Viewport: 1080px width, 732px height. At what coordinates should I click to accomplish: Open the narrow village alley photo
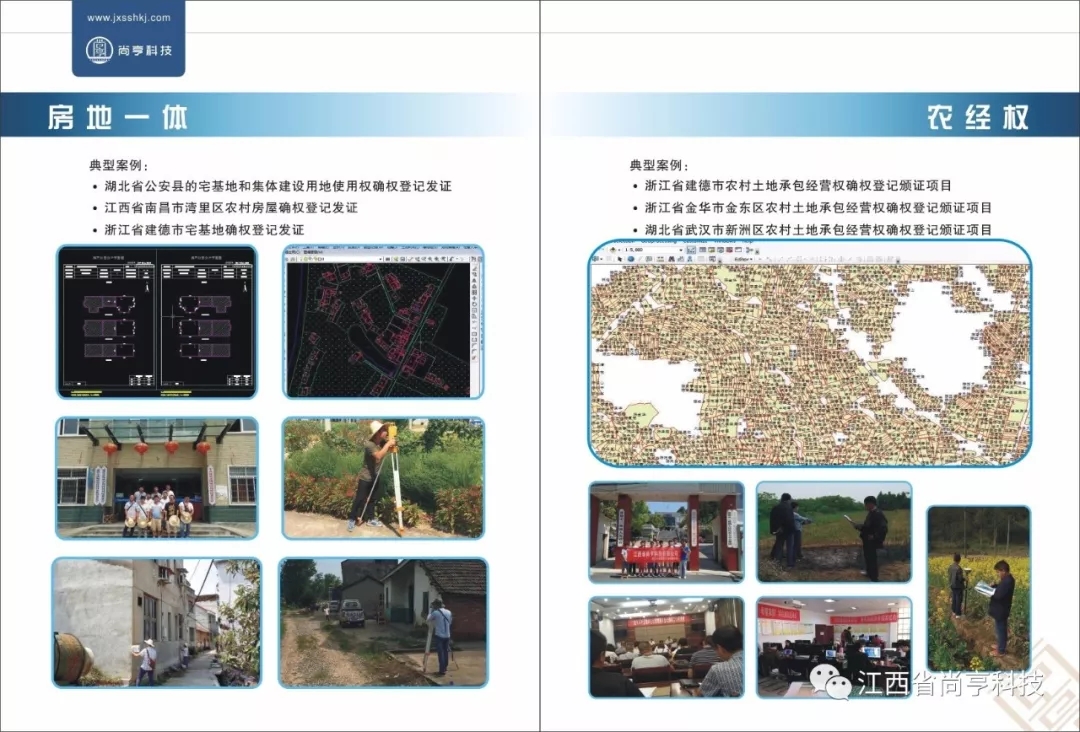point(157,622)
